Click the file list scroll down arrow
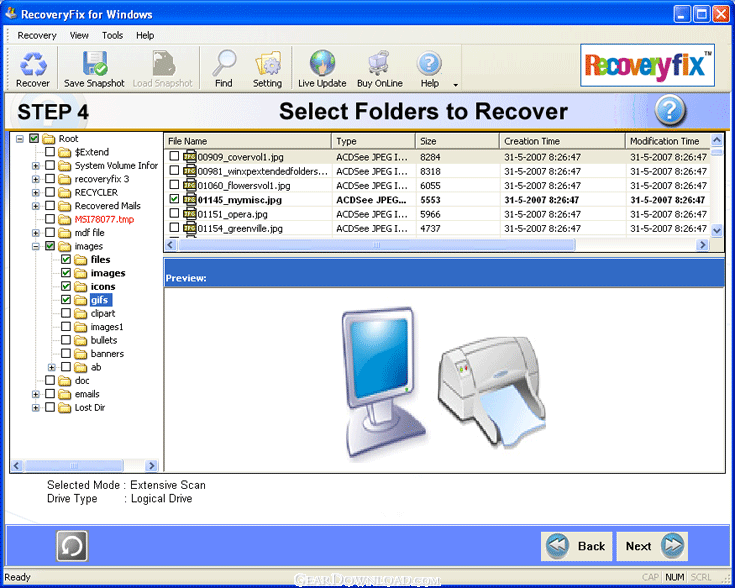 tap(717, 230)
